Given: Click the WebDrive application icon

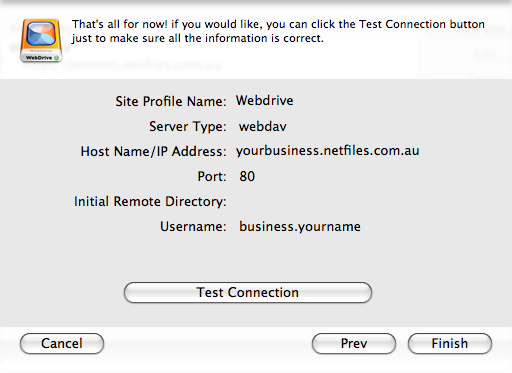Looking at the screenshot, I should (41, 40).
